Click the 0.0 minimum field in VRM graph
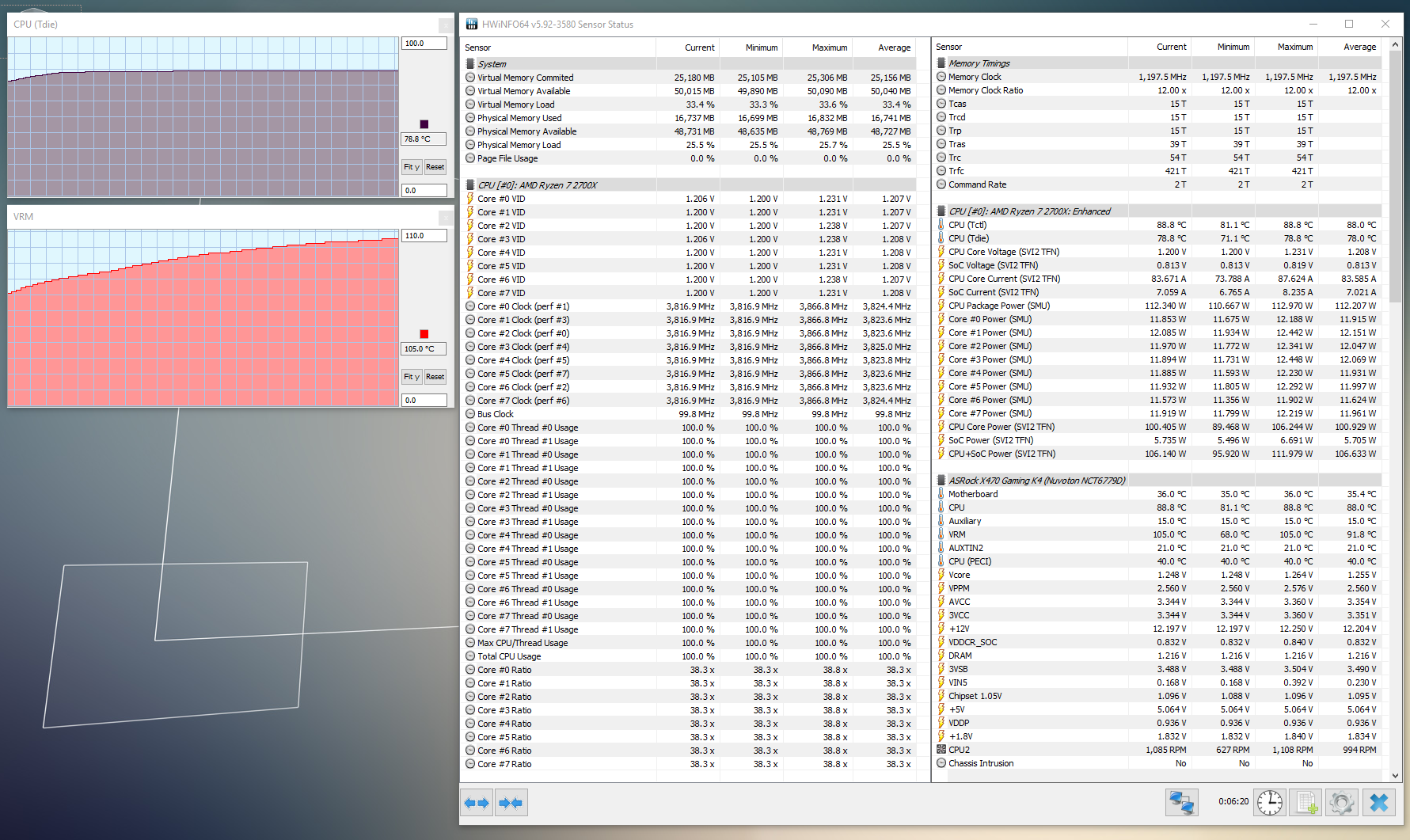1410x840 pixels. point(424,401)
